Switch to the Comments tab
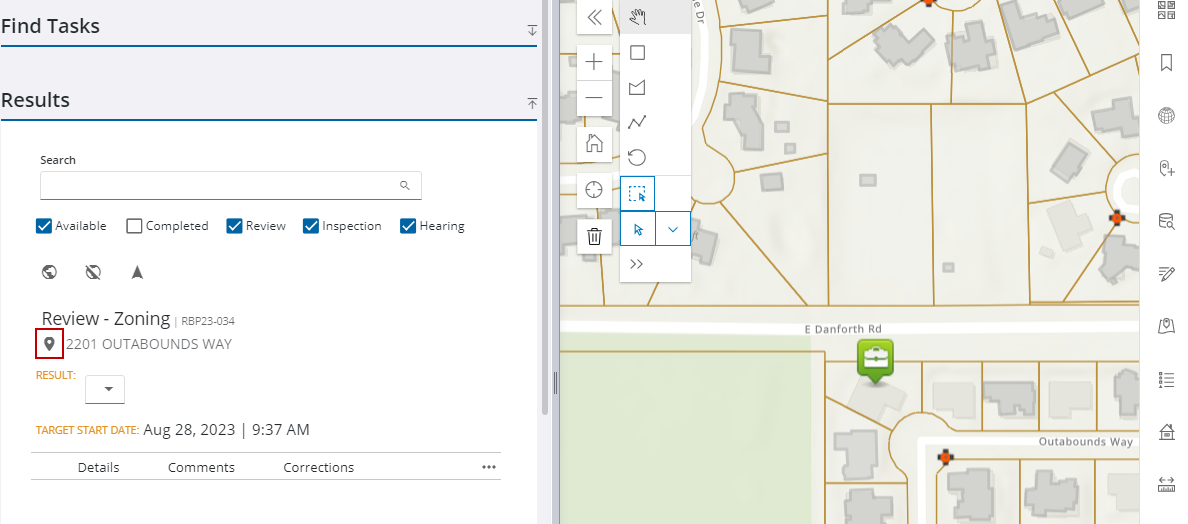 [201, 467]
